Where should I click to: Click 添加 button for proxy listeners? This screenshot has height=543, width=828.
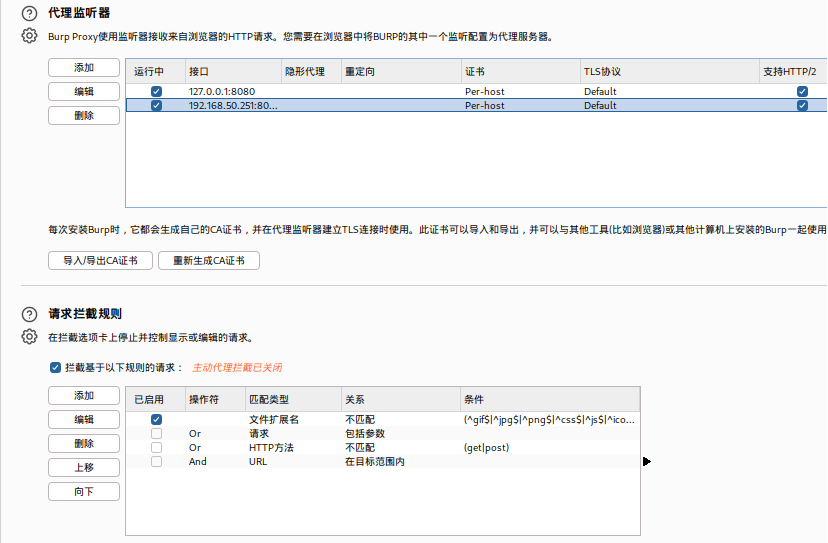click(x=84, y=68)
